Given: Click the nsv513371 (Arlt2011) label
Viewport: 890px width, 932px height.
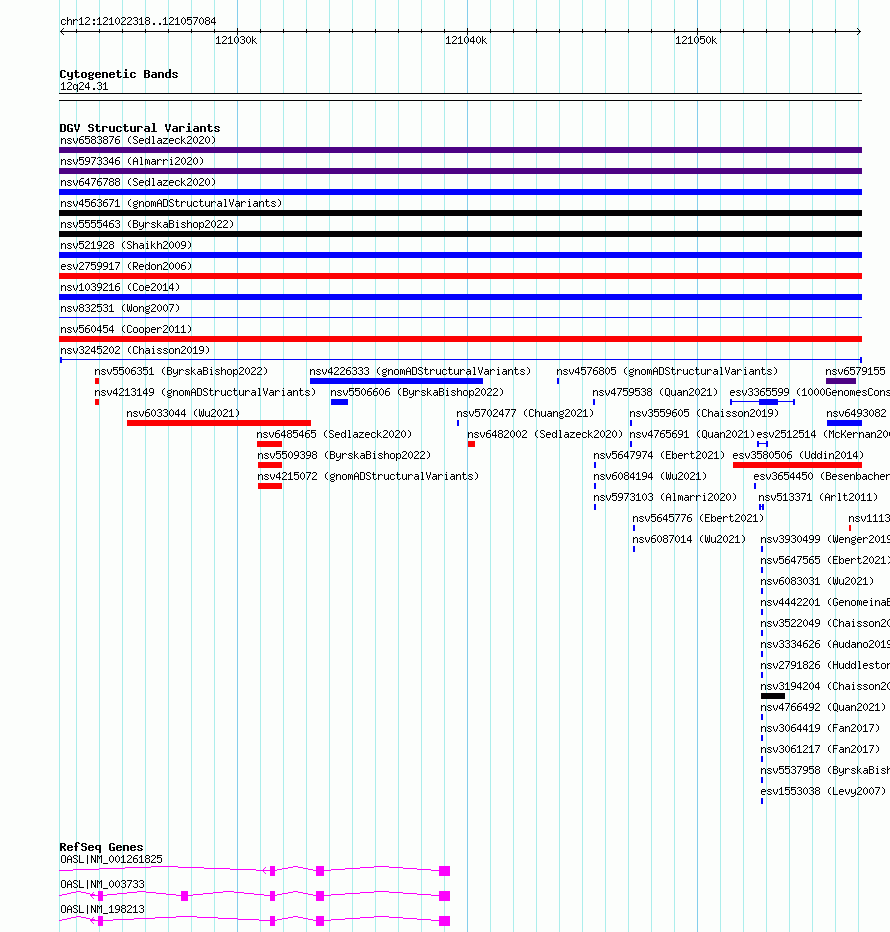Looking at the screenshot, I should click(x=818, y=498).
